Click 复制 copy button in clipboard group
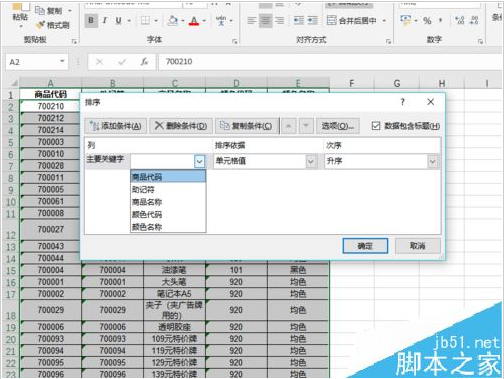Image resolution: width=504 pixels, height=379 pixels. pos(49,11)
